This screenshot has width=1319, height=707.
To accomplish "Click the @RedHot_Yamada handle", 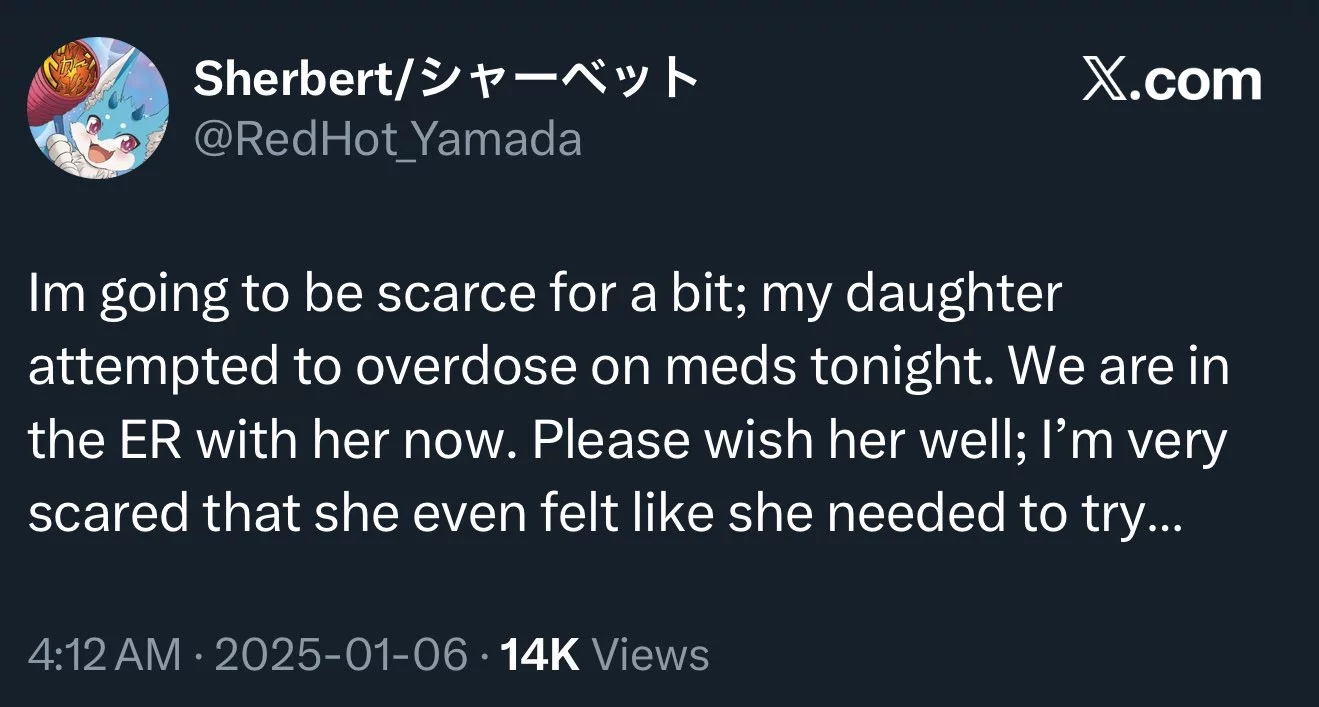I will (387, 139).
